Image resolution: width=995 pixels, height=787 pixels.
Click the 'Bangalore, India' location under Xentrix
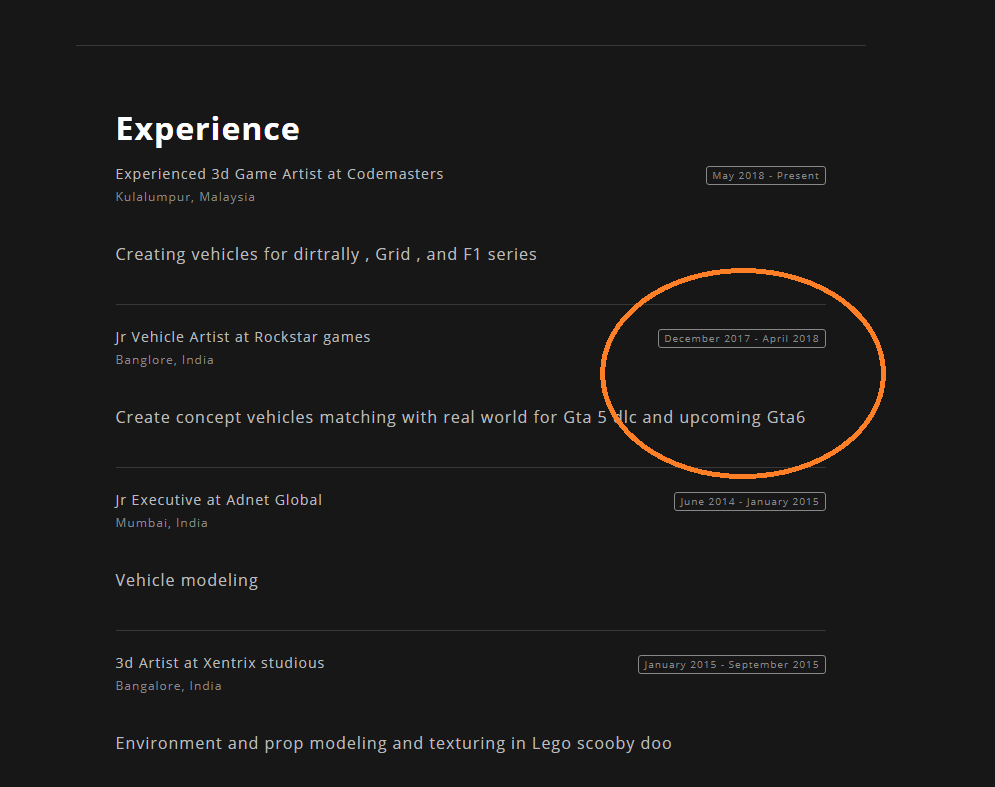tap(168, 686)
